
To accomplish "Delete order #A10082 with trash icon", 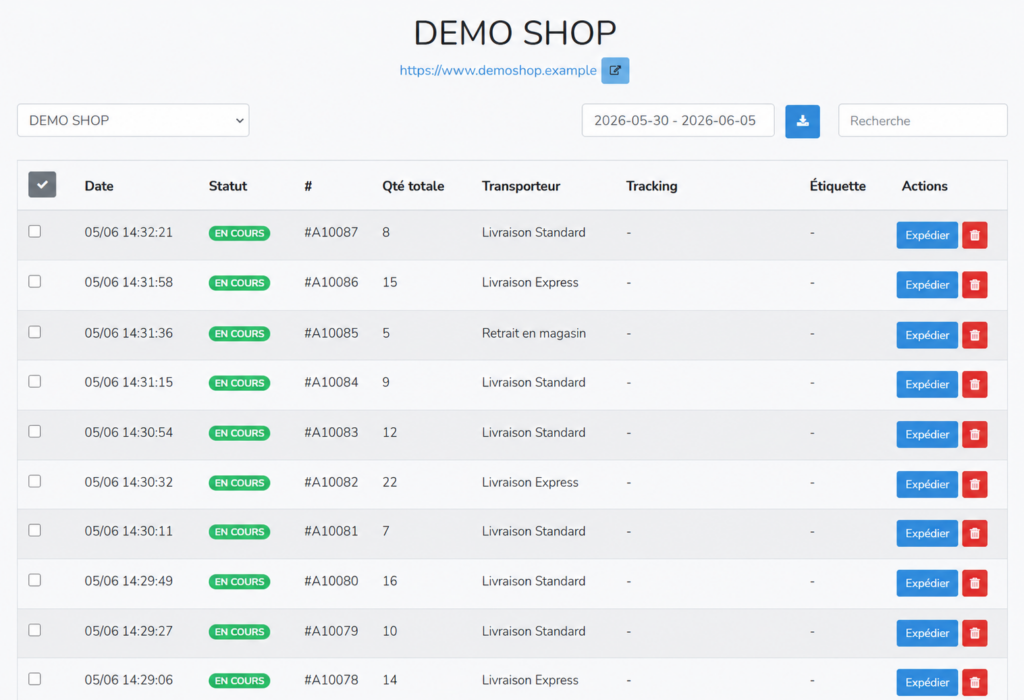I will tap(974, 485).
